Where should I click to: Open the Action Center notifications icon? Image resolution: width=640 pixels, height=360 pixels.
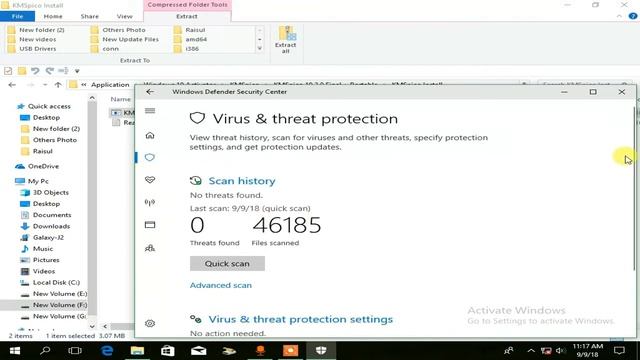(619, 351)
